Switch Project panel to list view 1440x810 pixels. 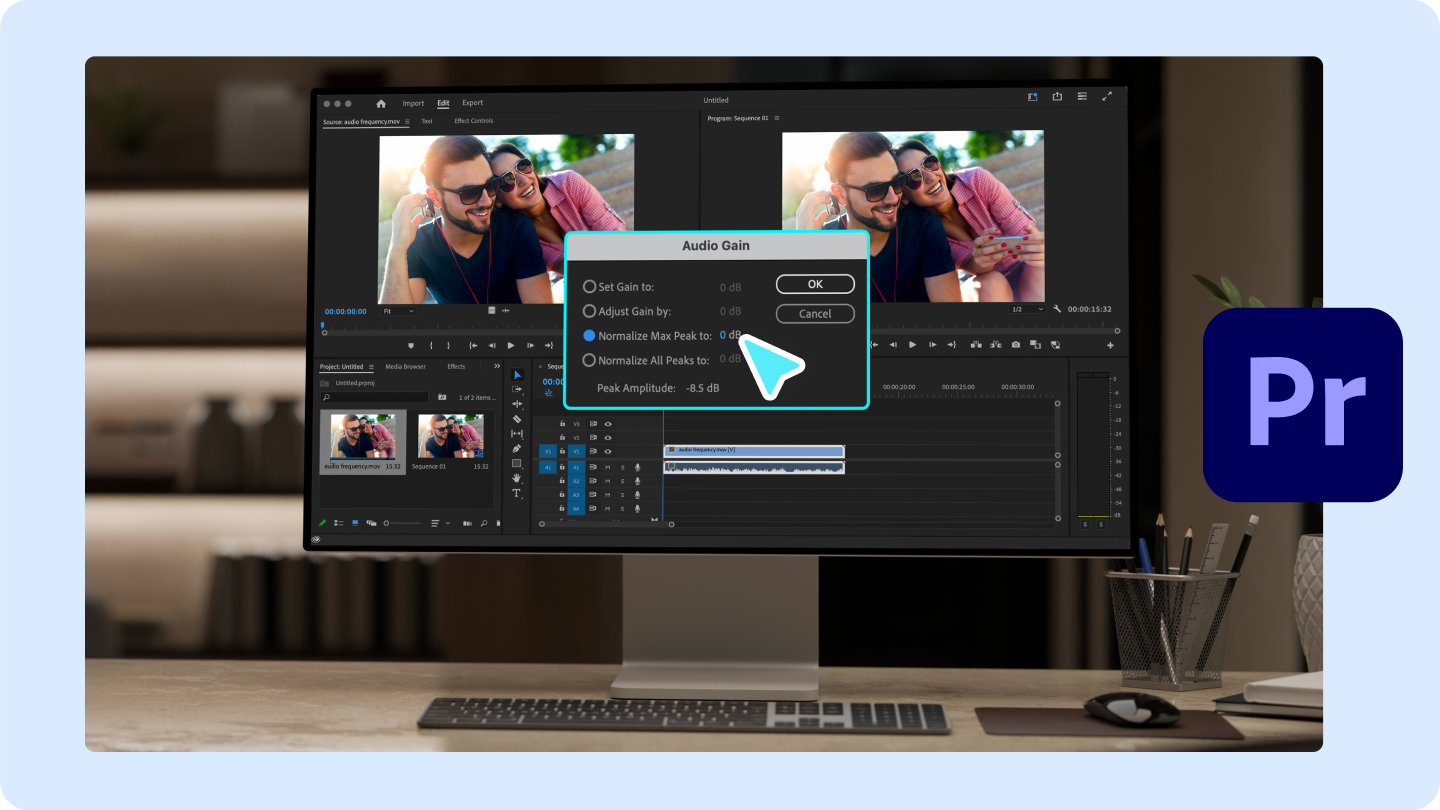click(339, 523)
